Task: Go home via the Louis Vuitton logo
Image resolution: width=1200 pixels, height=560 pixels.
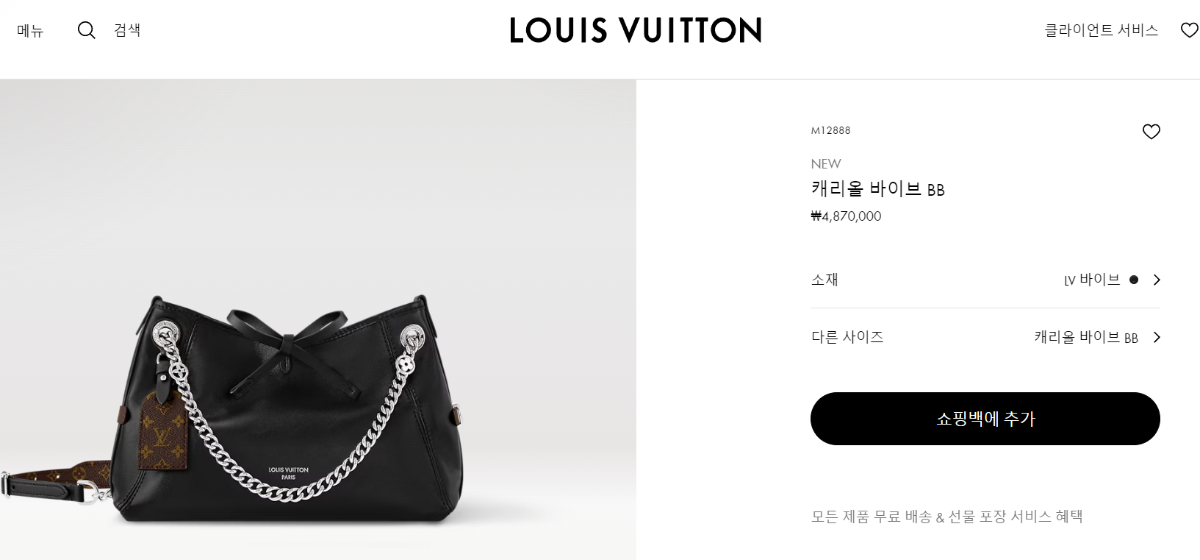Action: pyautogui.click(x=636, y=30)
